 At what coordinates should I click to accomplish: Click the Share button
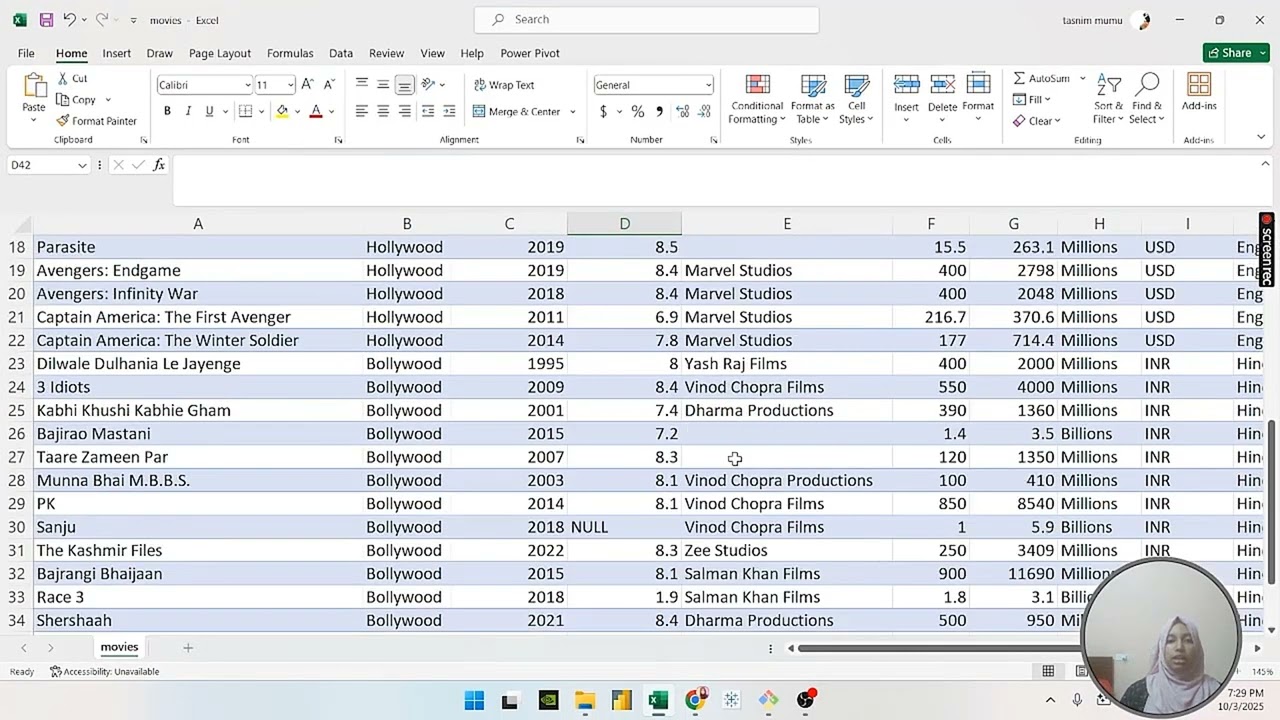pos(1236,53)
